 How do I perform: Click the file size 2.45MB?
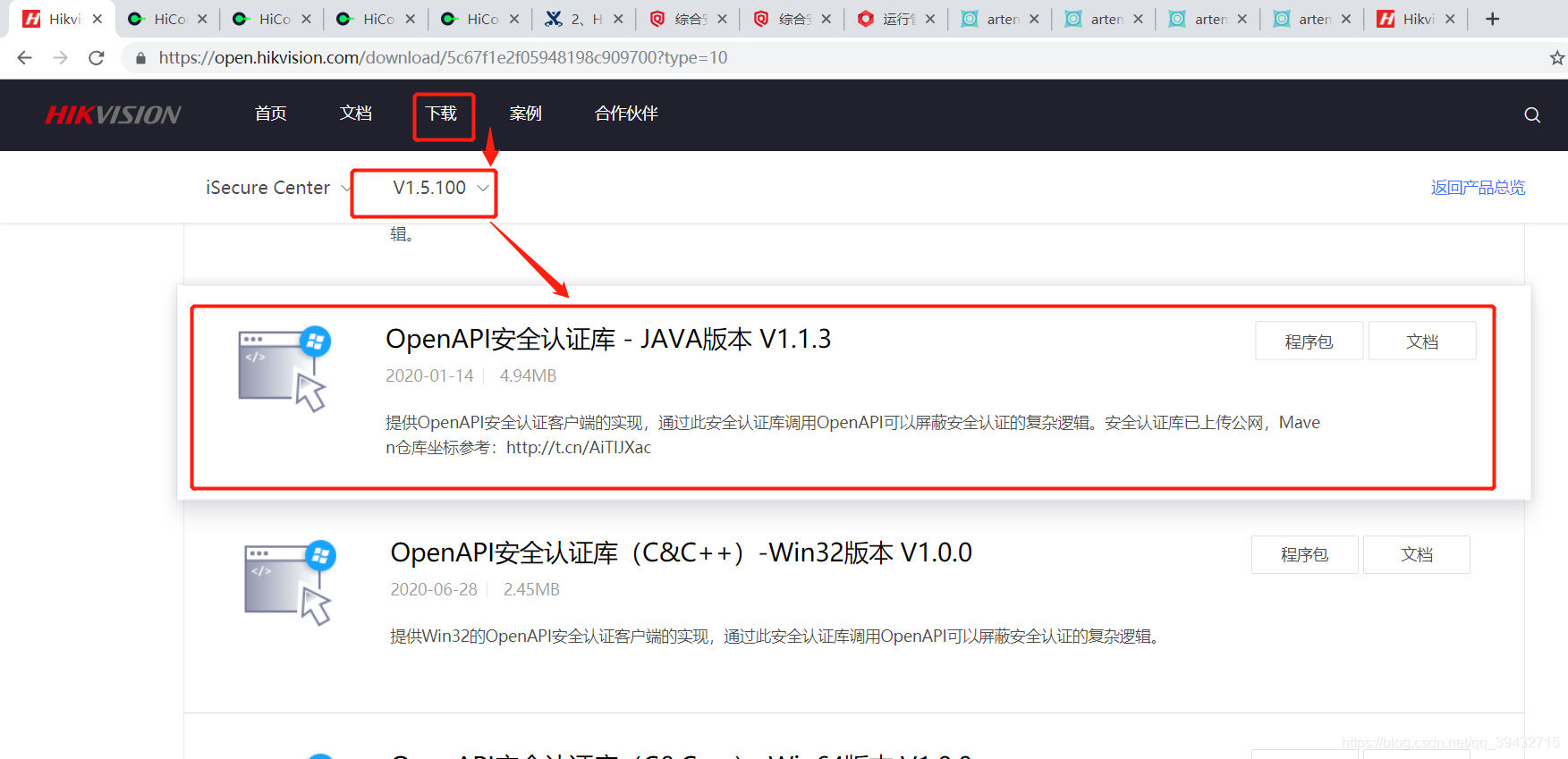click(x=531, y=590)
